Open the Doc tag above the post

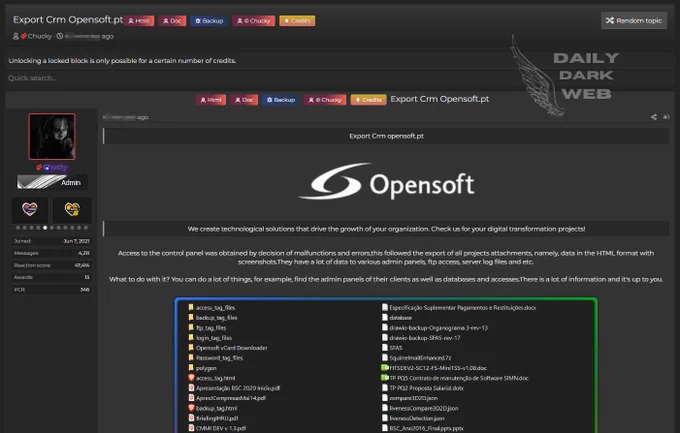click(244, 100)
